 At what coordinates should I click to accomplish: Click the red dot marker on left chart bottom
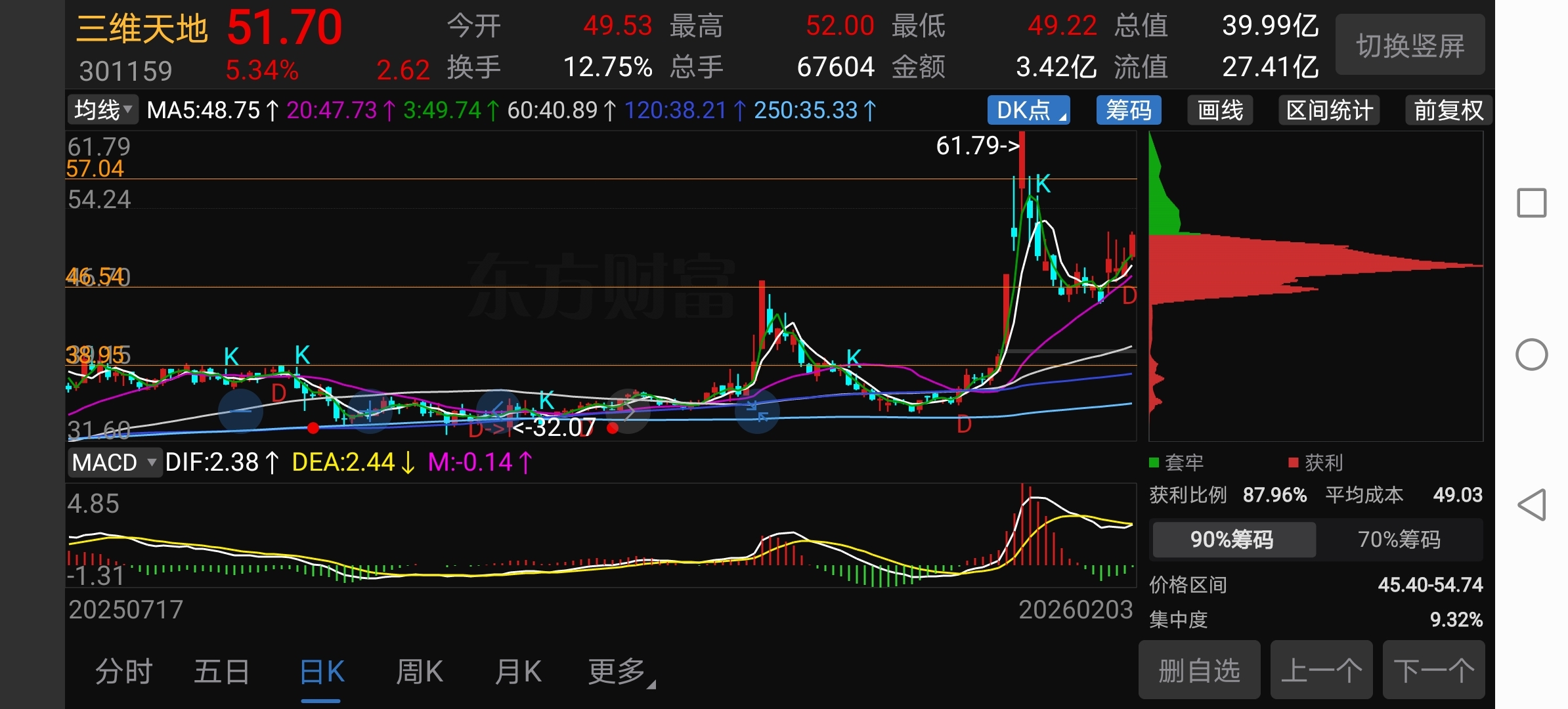(x=313, y=429)
